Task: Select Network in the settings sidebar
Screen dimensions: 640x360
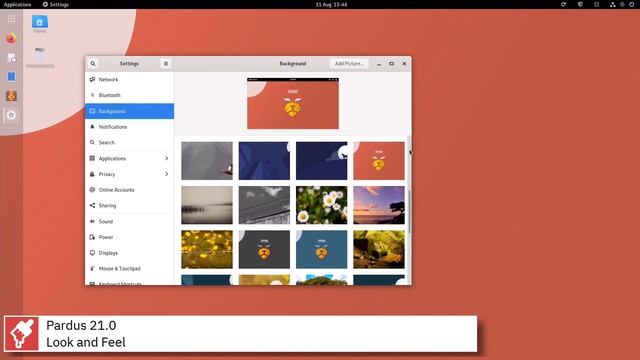Action: [129, 80]
